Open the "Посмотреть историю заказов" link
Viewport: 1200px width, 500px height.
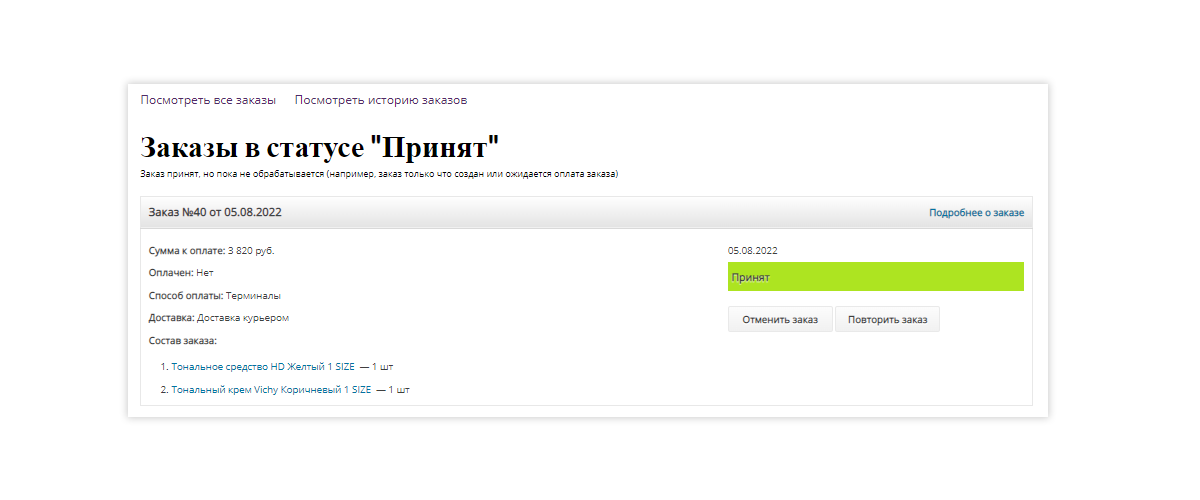tap(381, 100)
